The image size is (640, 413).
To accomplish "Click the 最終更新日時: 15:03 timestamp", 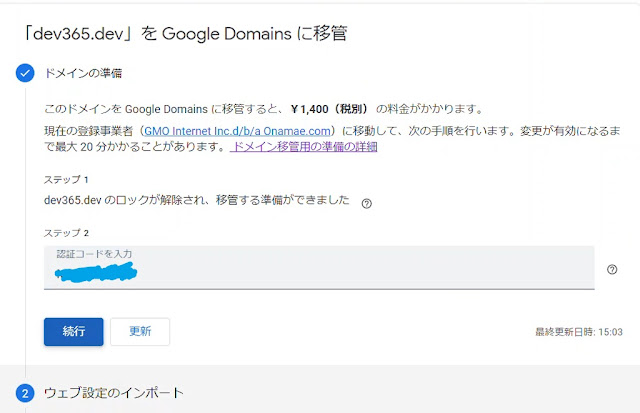I will (579, 332).
